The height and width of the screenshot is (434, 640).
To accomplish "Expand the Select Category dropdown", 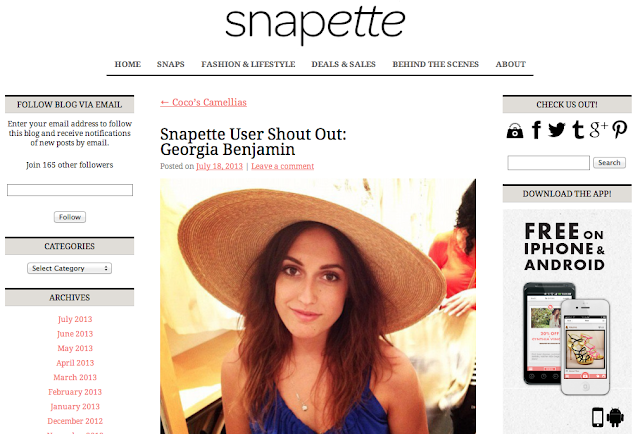I will click(x=69, y=268).
